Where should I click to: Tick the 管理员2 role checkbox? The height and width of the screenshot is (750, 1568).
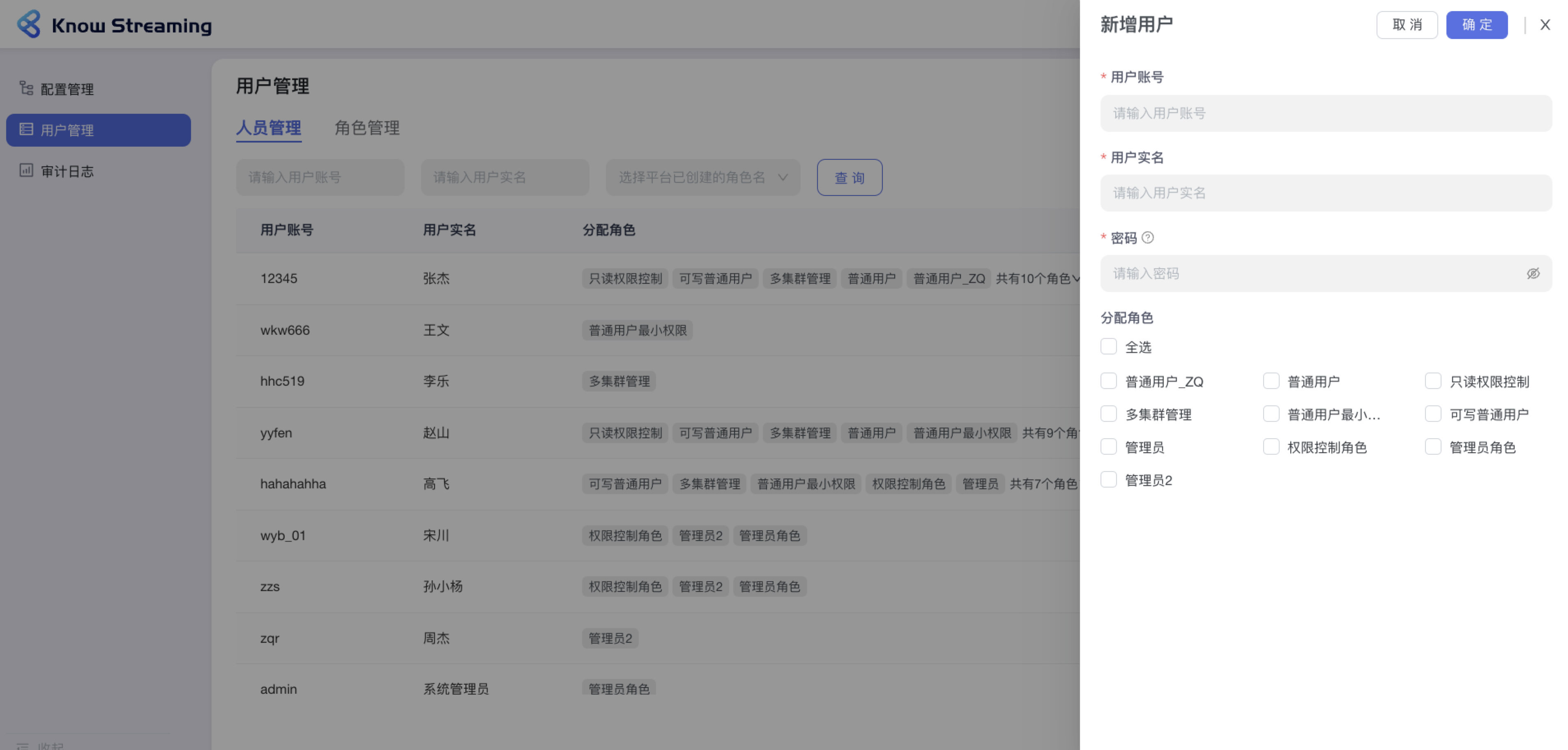click(1108, 480)
